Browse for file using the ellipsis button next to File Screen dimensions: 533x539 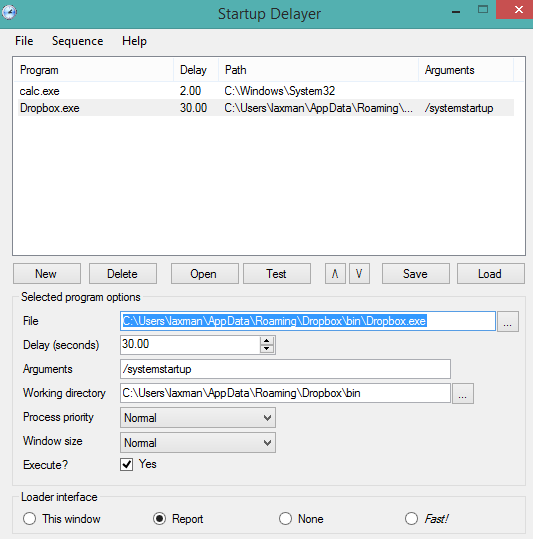508,321
